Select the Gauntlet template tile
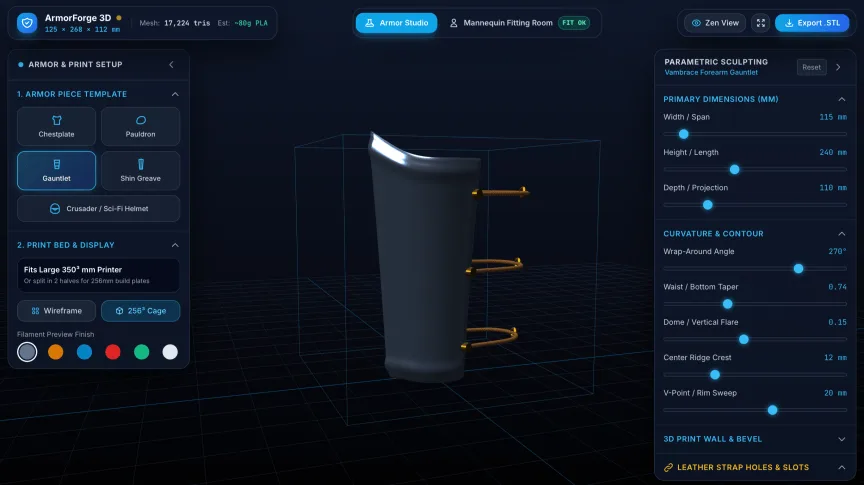864x485 pixels. pos(56,170)
